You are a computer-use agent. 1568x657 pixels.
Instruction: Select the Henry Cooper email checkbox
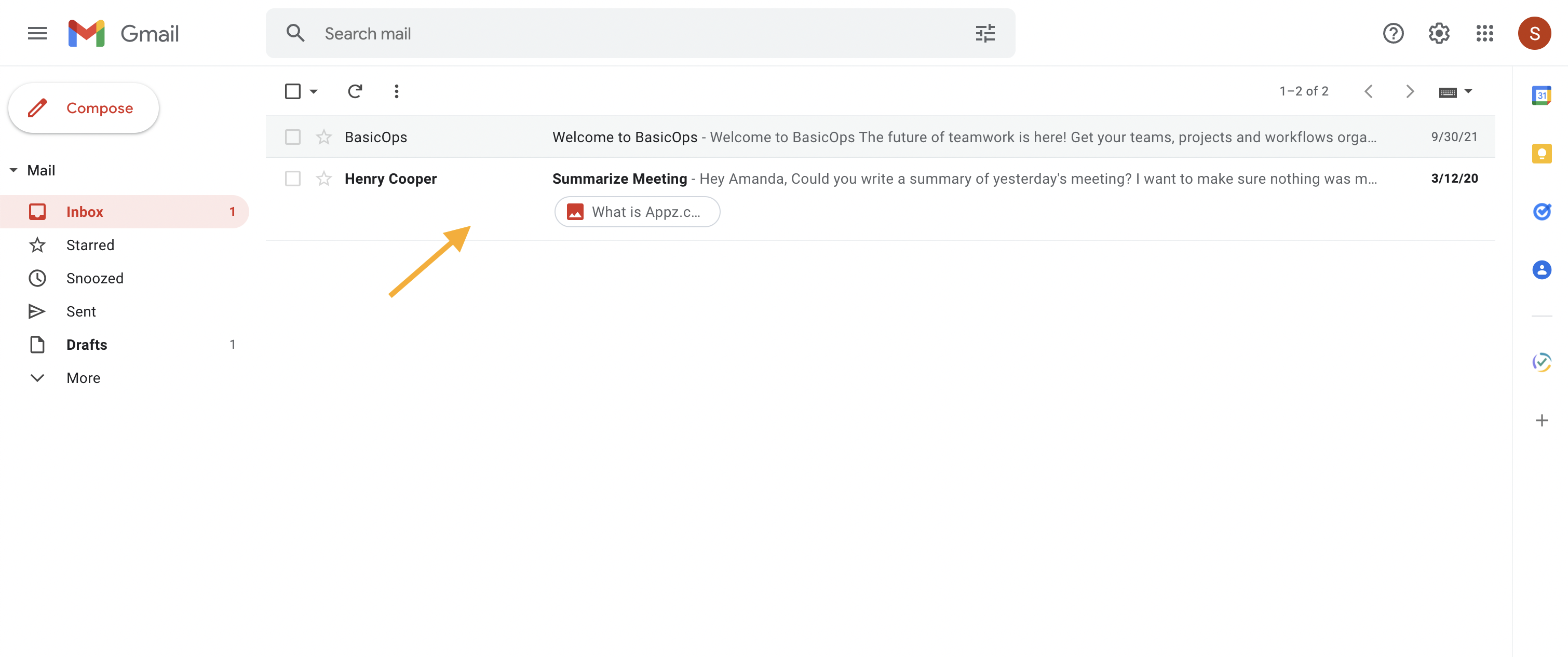[x=293, y=179]
